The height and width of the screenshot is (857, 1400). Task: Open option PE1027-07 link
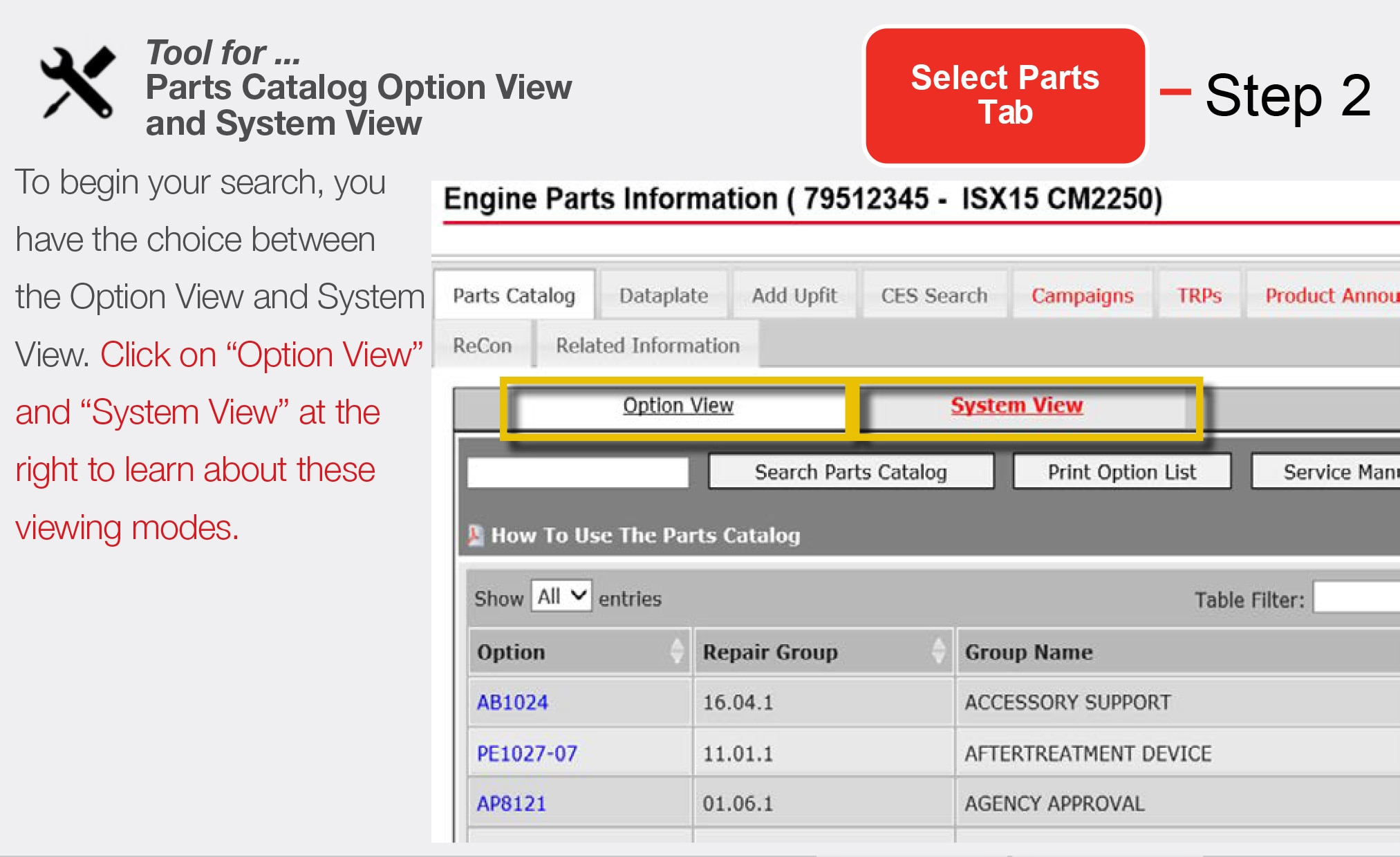pyautogui.click(x=527, y=753)
